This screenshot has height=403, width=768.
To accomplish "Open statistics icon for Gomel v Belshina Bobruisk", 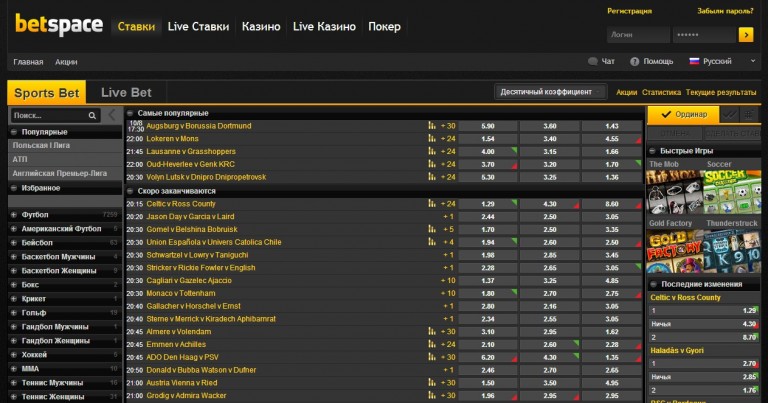I will pos(432,229).
